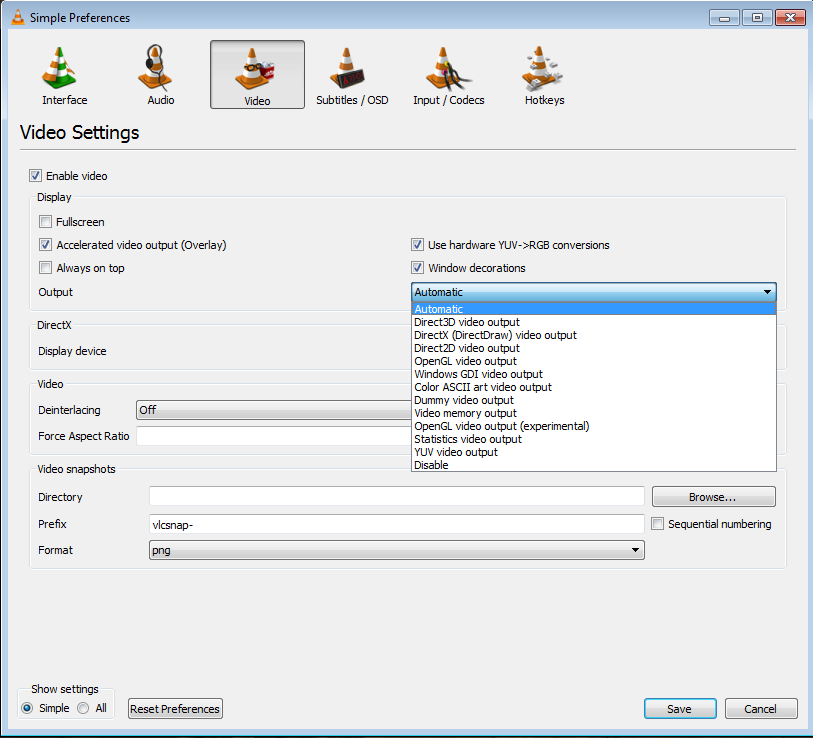Enable Sequential numbering for snapshots
Viewport: 813px width, 738px height.
coord(657,524)
